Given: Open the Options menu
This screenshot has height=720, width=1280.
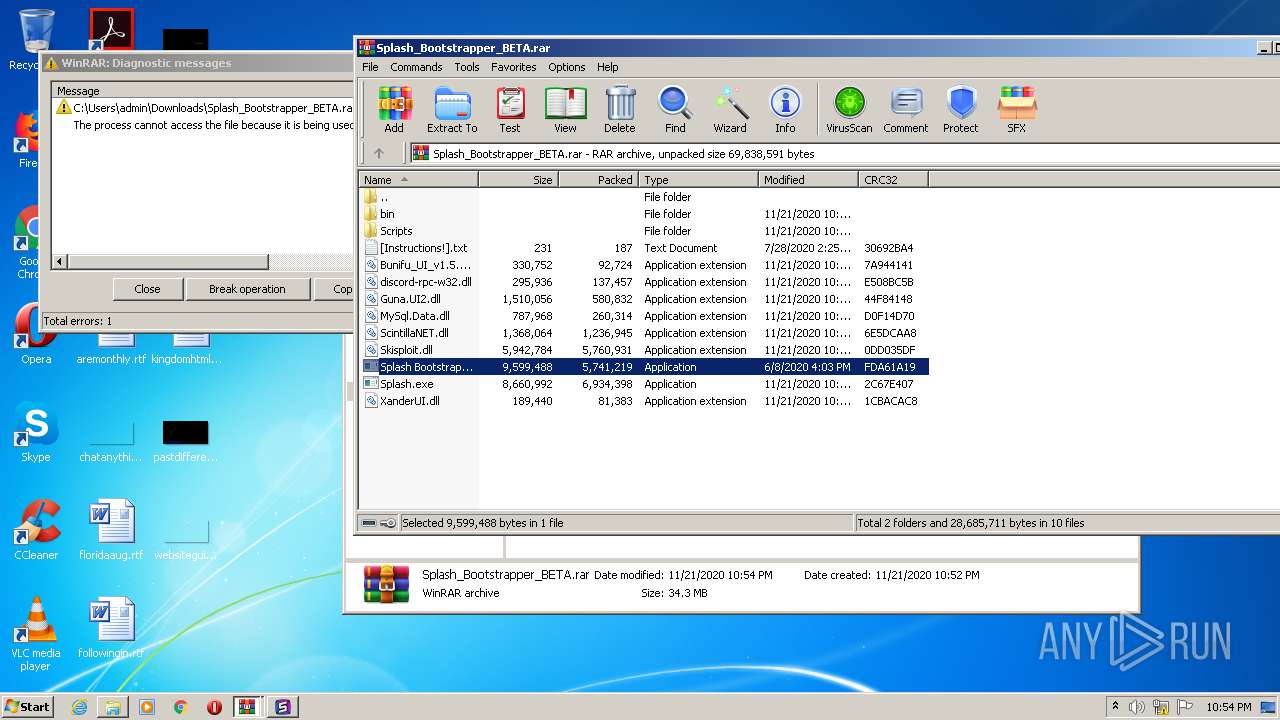Looking at the screenshot, I should click(566, 67).
